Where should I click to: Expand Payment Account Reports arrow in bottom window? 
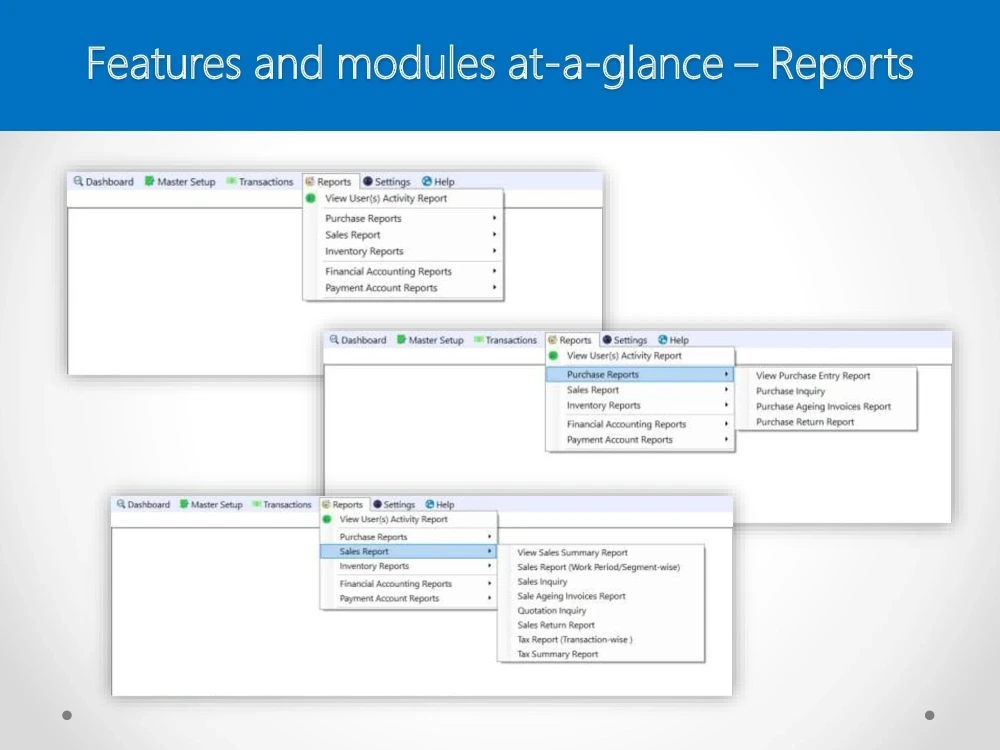click(489, 598)
